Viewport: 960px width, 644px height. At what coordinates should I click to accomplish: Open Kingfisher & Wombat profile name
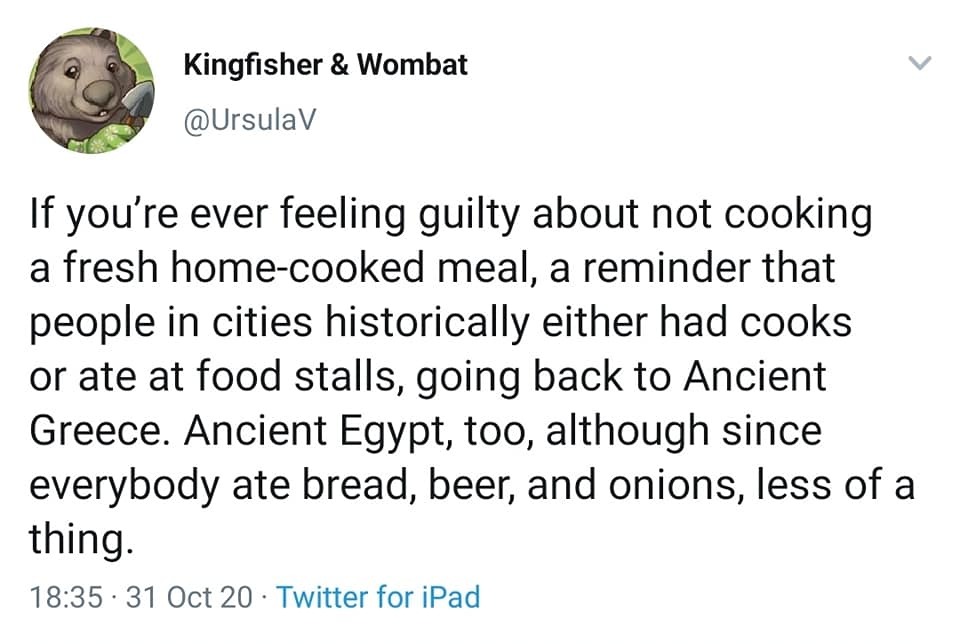pos(325,67)
